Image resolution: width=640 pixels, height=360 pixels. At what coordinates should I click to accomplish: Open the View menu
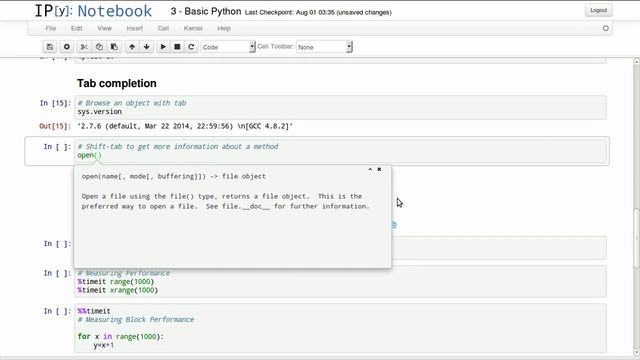pyautogui.click(x=104, y=28)
